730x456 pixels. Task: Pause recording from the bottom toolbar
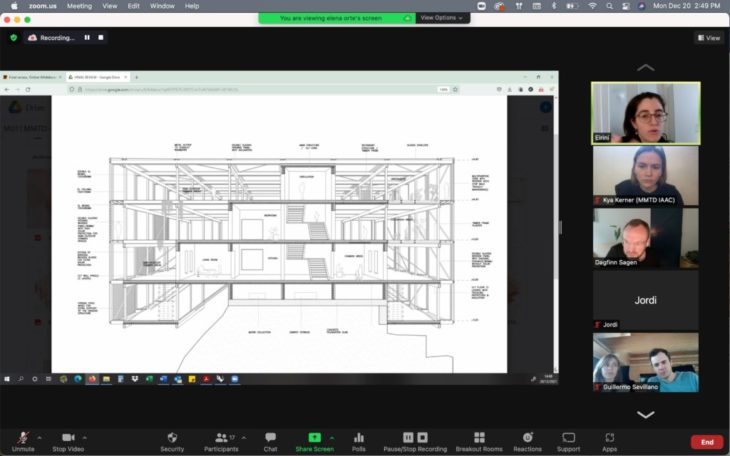coord(409,438)
